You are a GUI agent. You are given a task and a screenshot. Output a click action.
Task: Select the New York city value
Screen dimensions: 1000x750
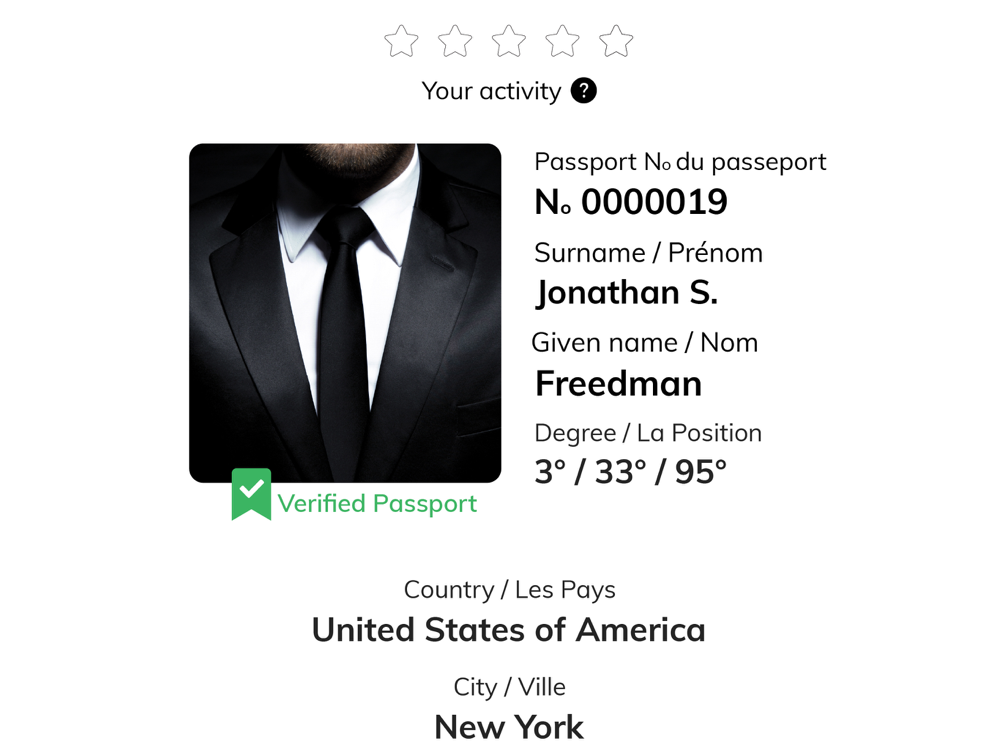pyautogui.click(x=508, y=728)
